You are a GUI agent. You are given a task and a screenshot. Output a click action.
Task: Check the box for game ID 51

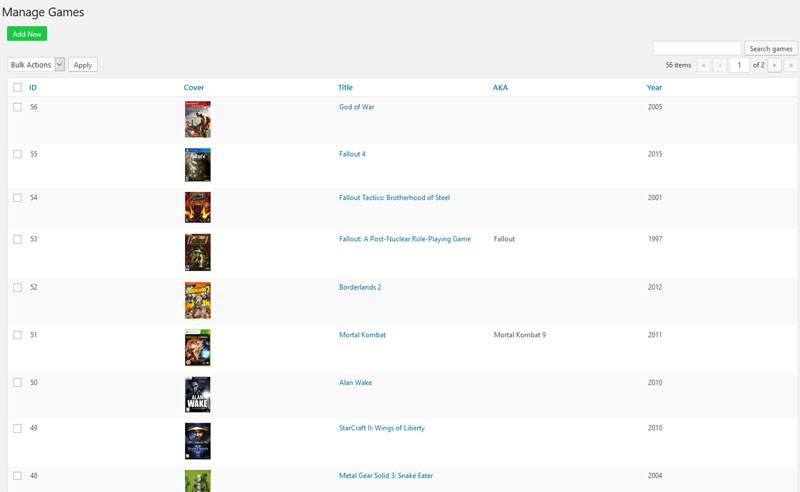(x=17, y=335)
